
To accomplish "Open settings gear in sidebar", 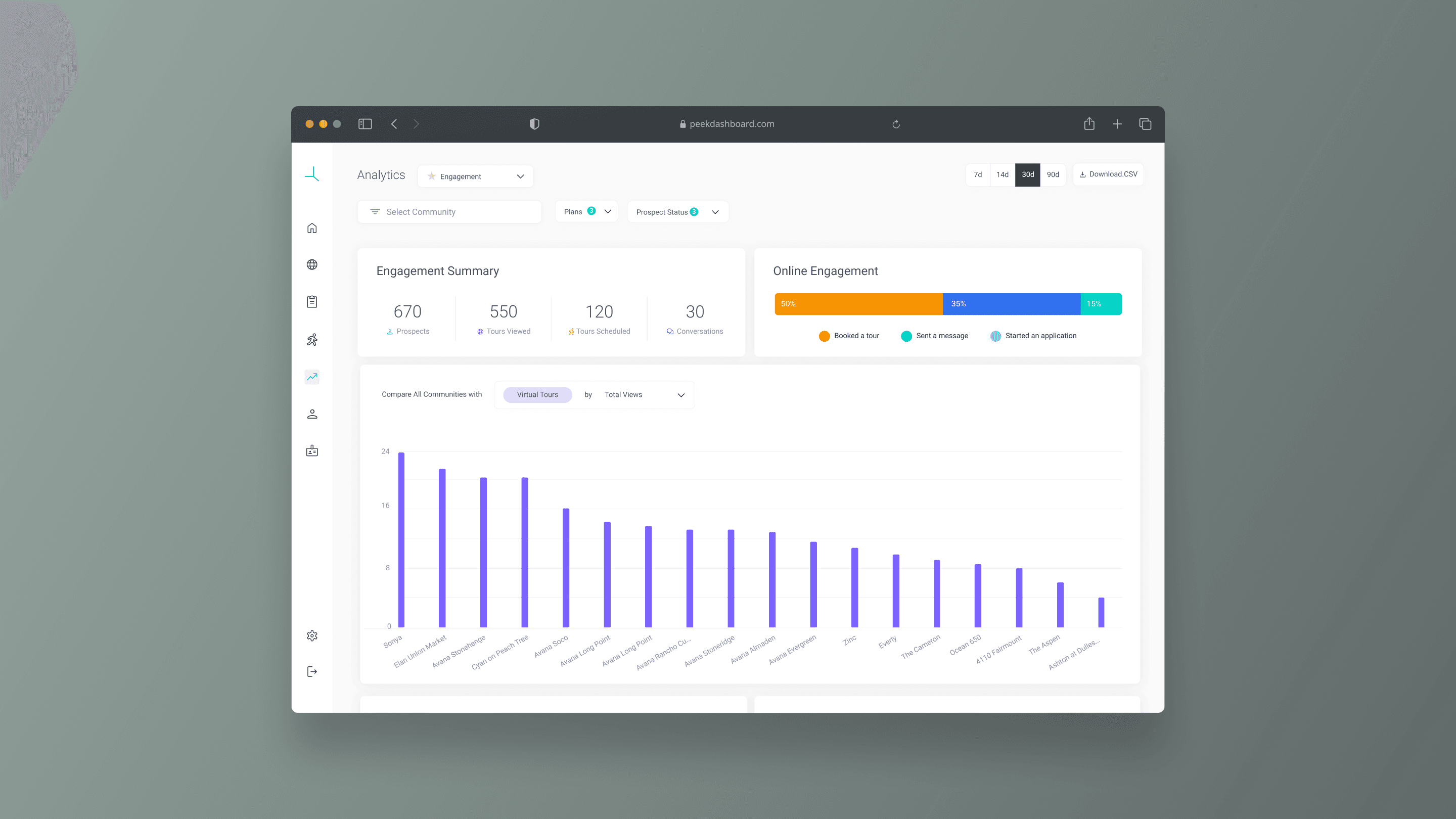I will 312,635.
